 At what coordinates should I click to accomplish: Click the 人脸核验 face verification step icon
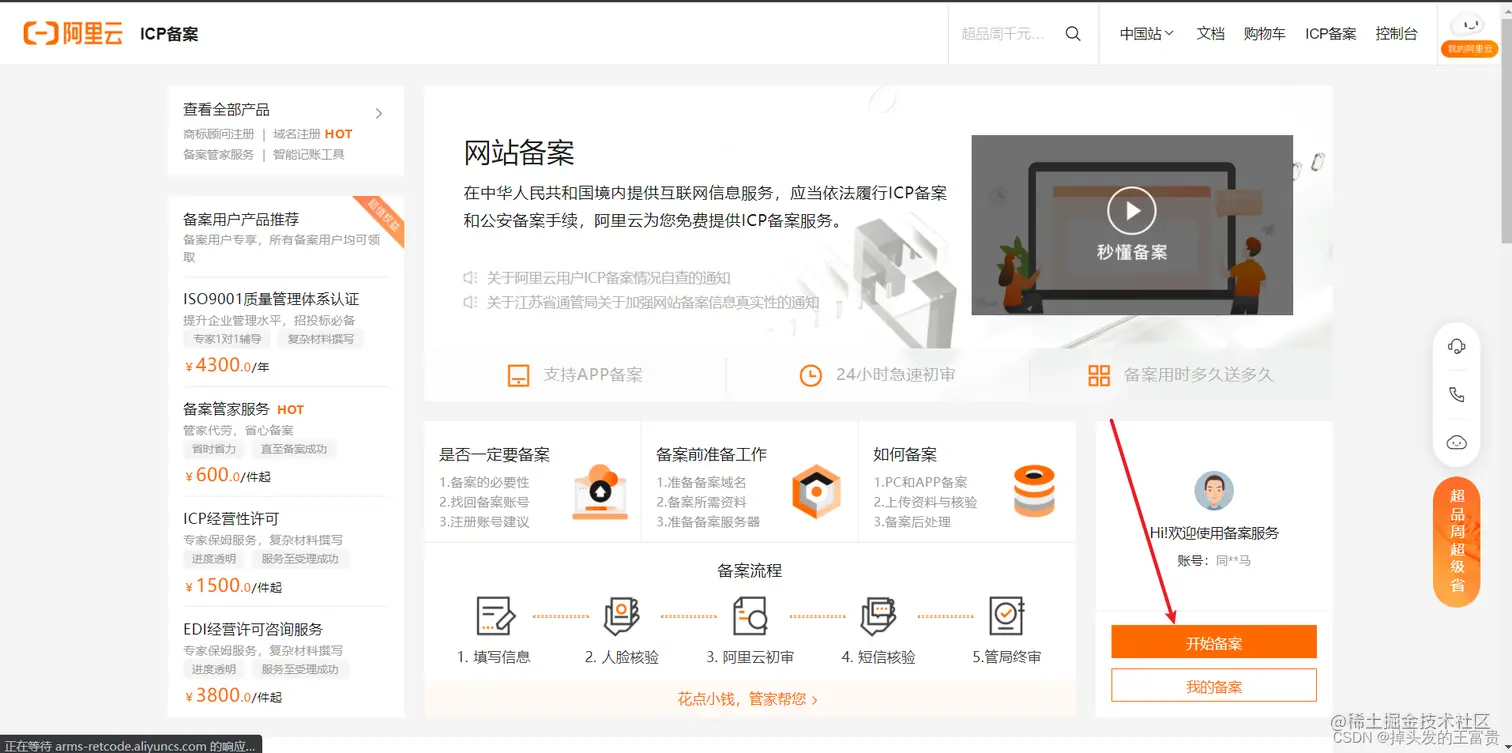point(623,617)
